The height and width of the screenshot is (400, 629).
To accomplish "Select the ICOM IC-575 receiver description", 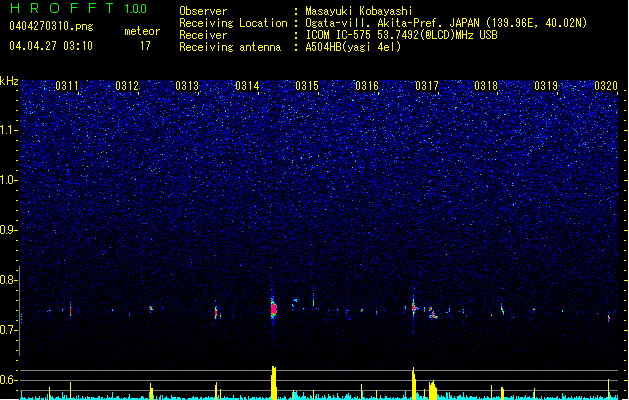I will coord(401,35).
